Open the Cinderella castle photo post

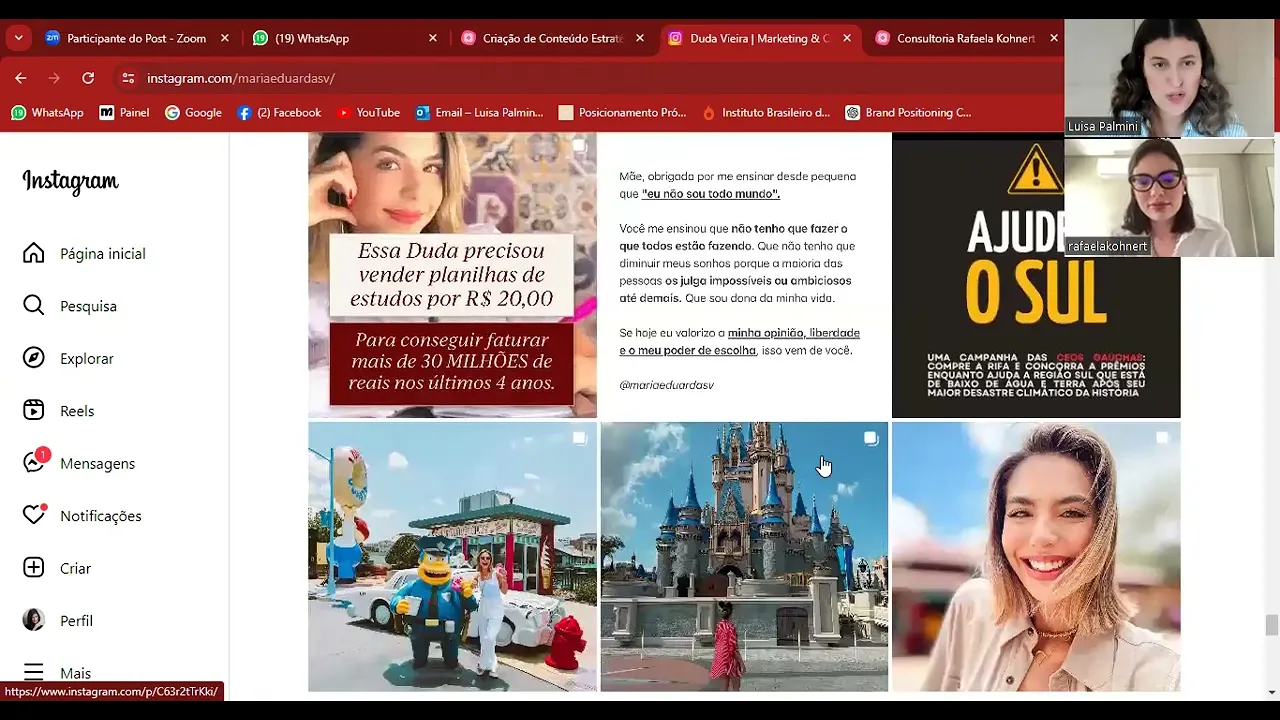(x=744, y=556)
